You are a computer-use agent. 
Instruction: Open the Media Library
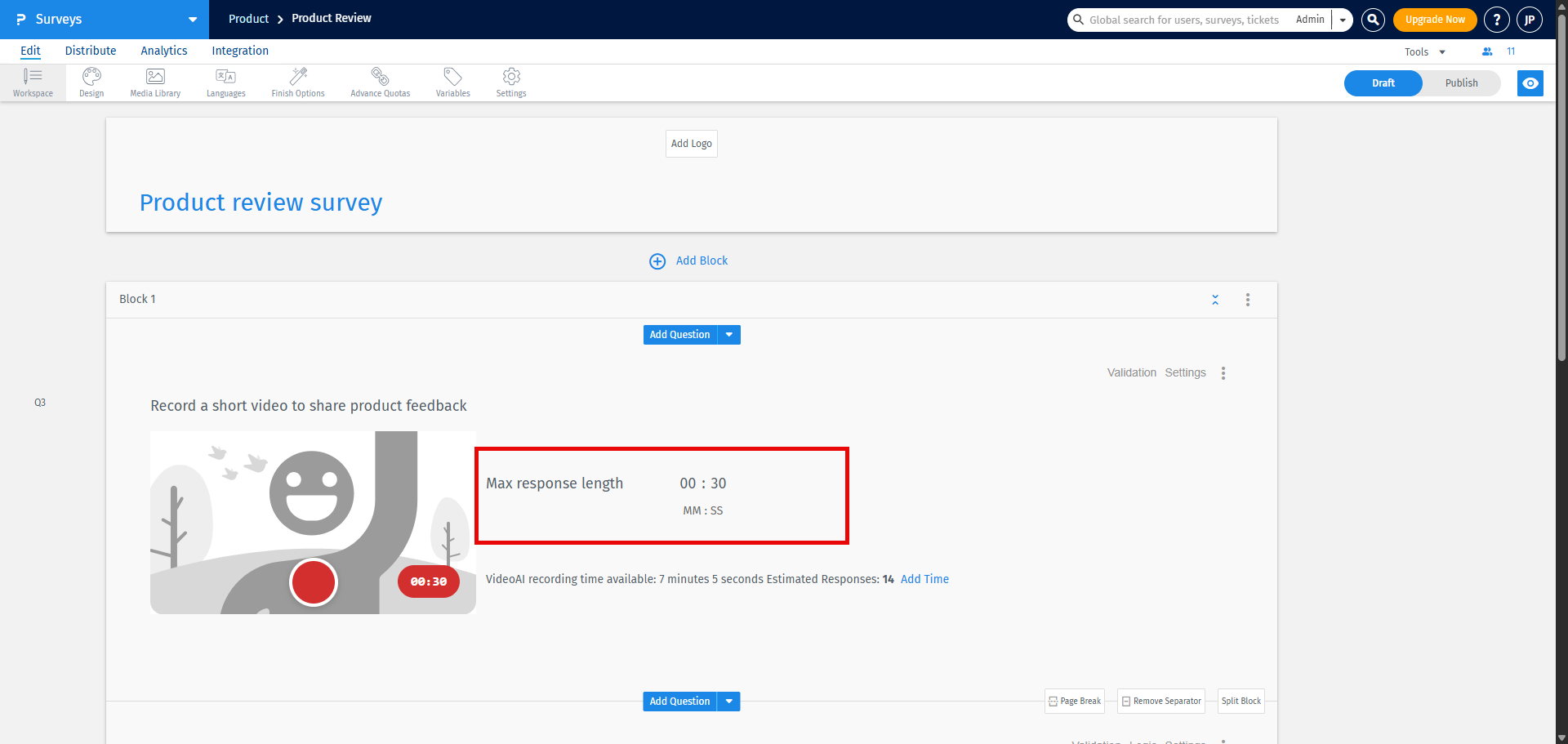pyautogui.click(x=155, y=83)
